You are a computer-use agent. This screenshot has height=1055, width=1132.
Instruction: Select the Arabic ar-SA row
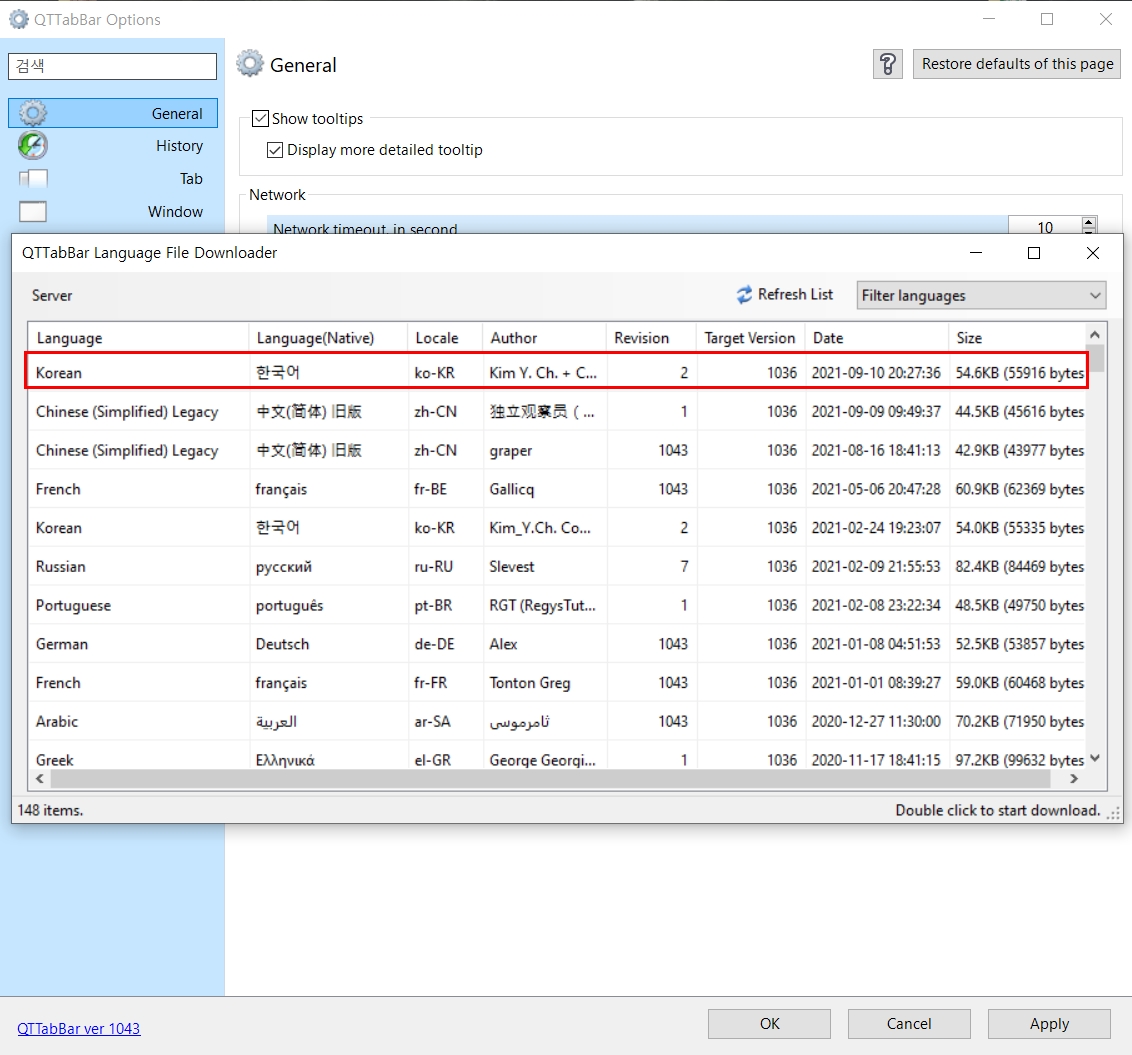tap(557, 721)
